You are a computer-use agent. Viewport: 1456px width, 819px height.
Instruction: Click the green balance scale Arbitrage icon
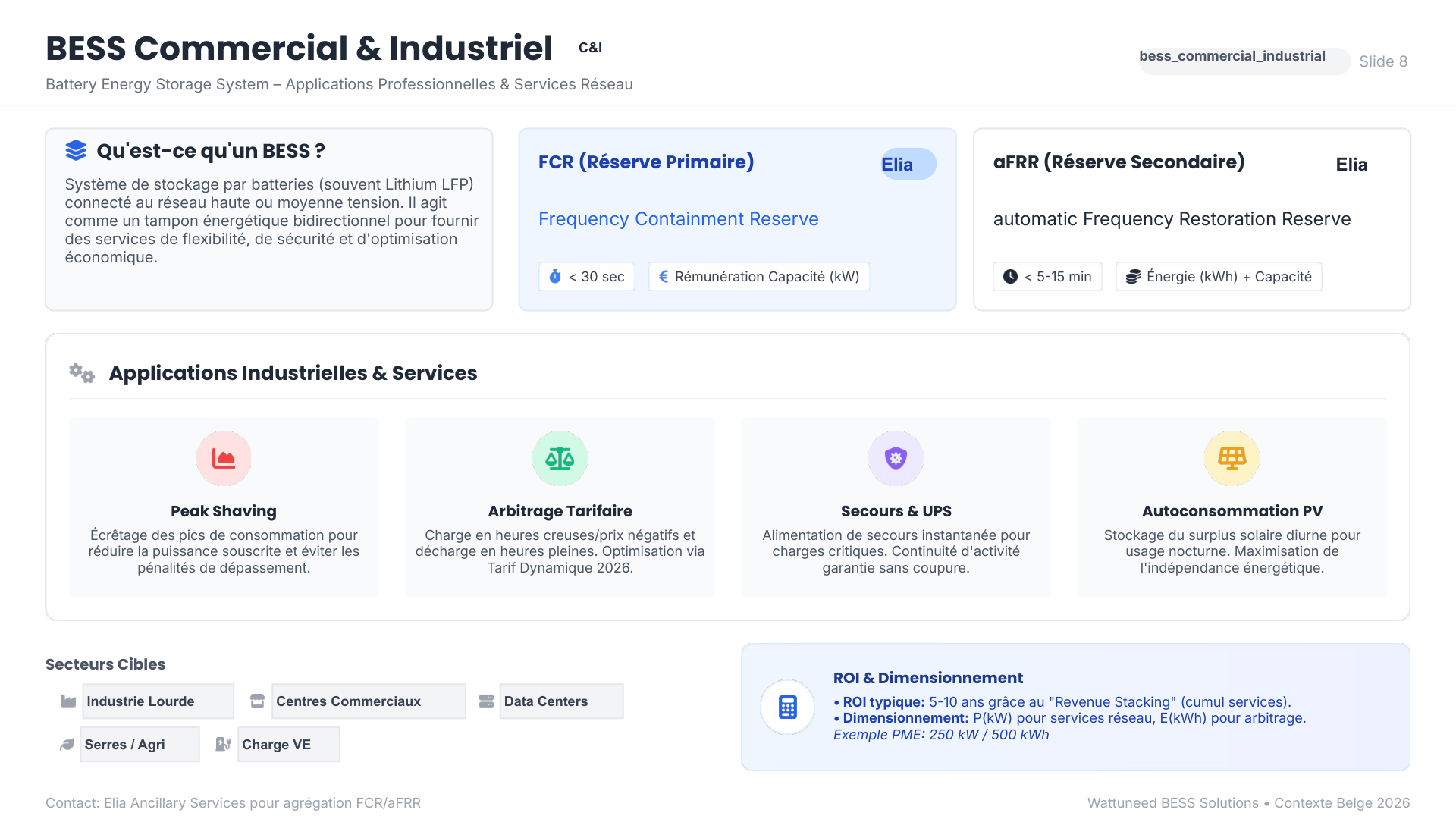(x=560, y=458)
